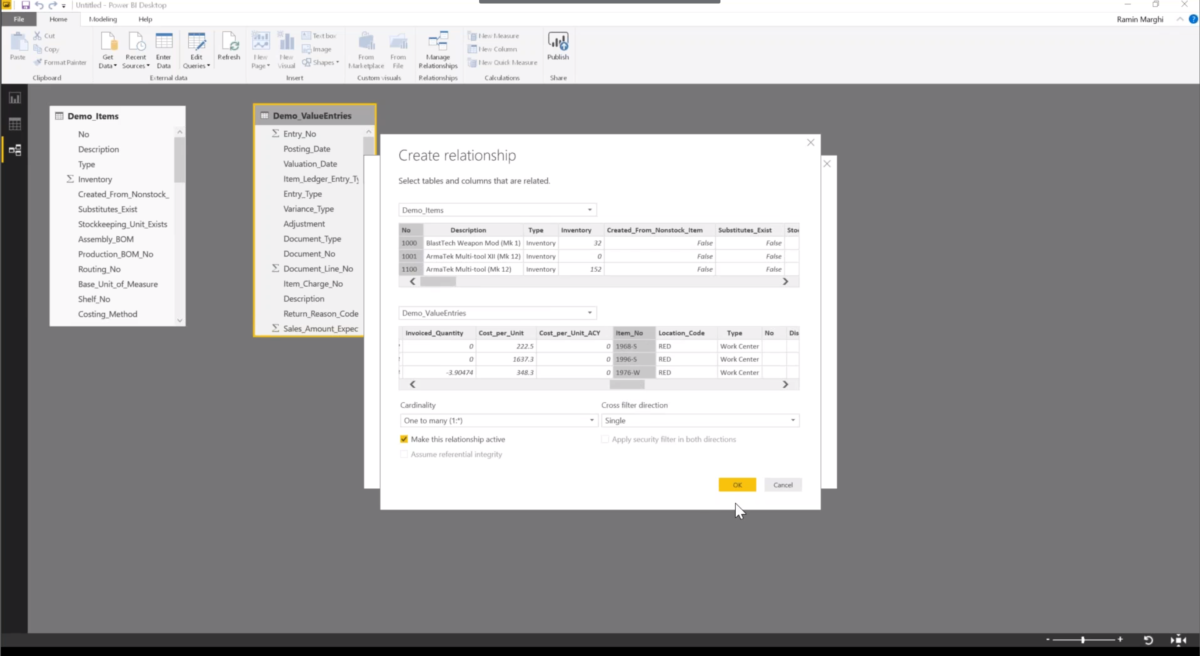The image size is (1200, 656).
Task: Click the New Visual chart icon
Action: [287, 41]
